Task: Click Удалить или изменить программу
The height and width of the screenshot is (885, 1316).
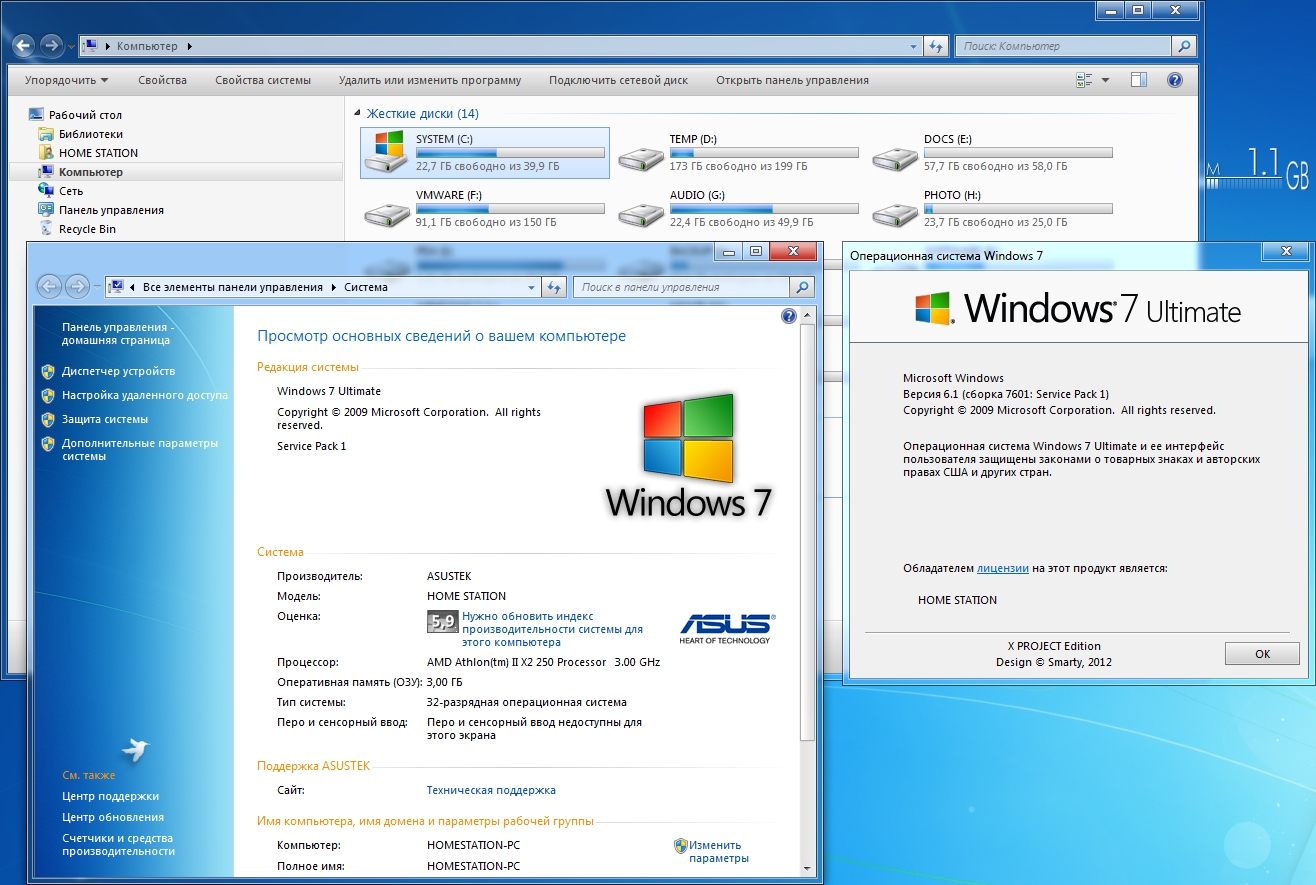Action: point(430,80)
